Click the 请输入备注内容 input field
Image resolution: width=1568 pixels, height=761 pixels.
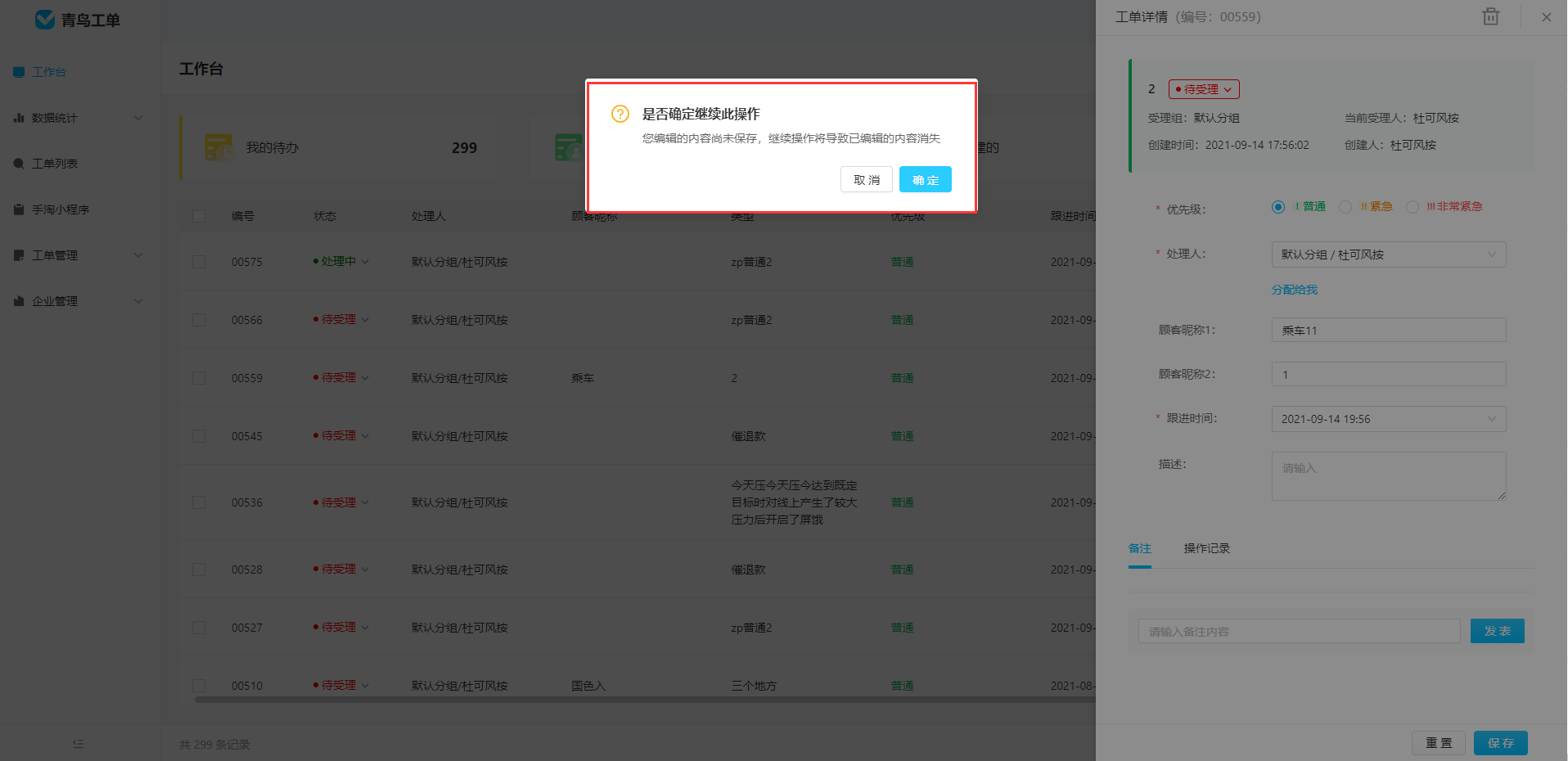coord(1300,631)
